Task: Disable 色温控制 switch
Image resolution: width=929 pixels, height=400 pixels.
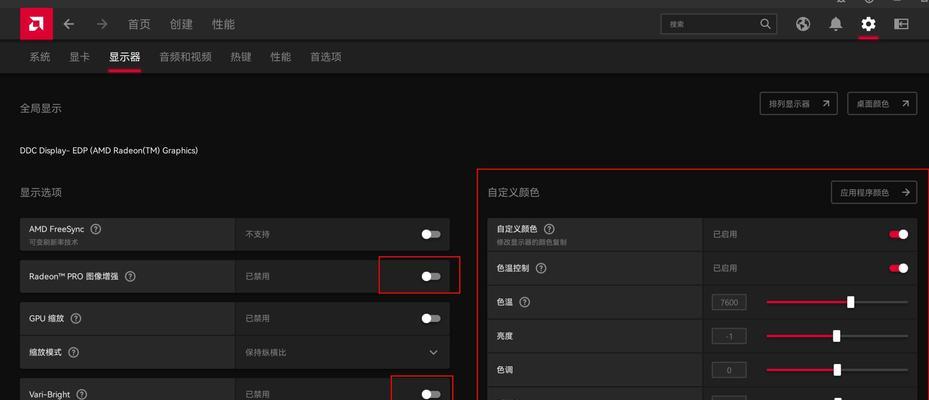Action: [899, 268]
